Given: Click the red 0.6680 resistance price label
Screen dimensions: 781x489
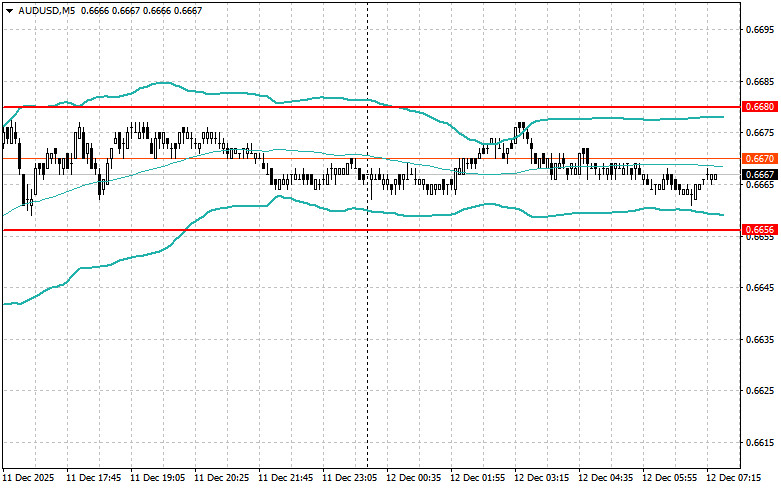Looking at the screenshot, I should pyautogui.click(x=760, y=107).
